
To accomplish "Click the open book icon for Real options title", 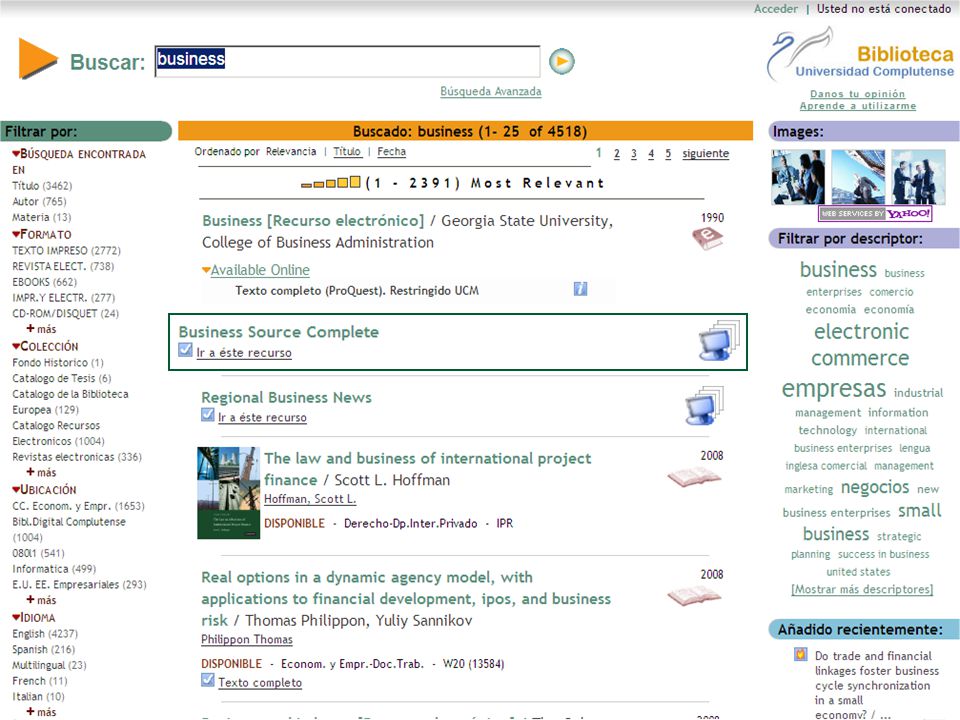I will click(694, 596).
